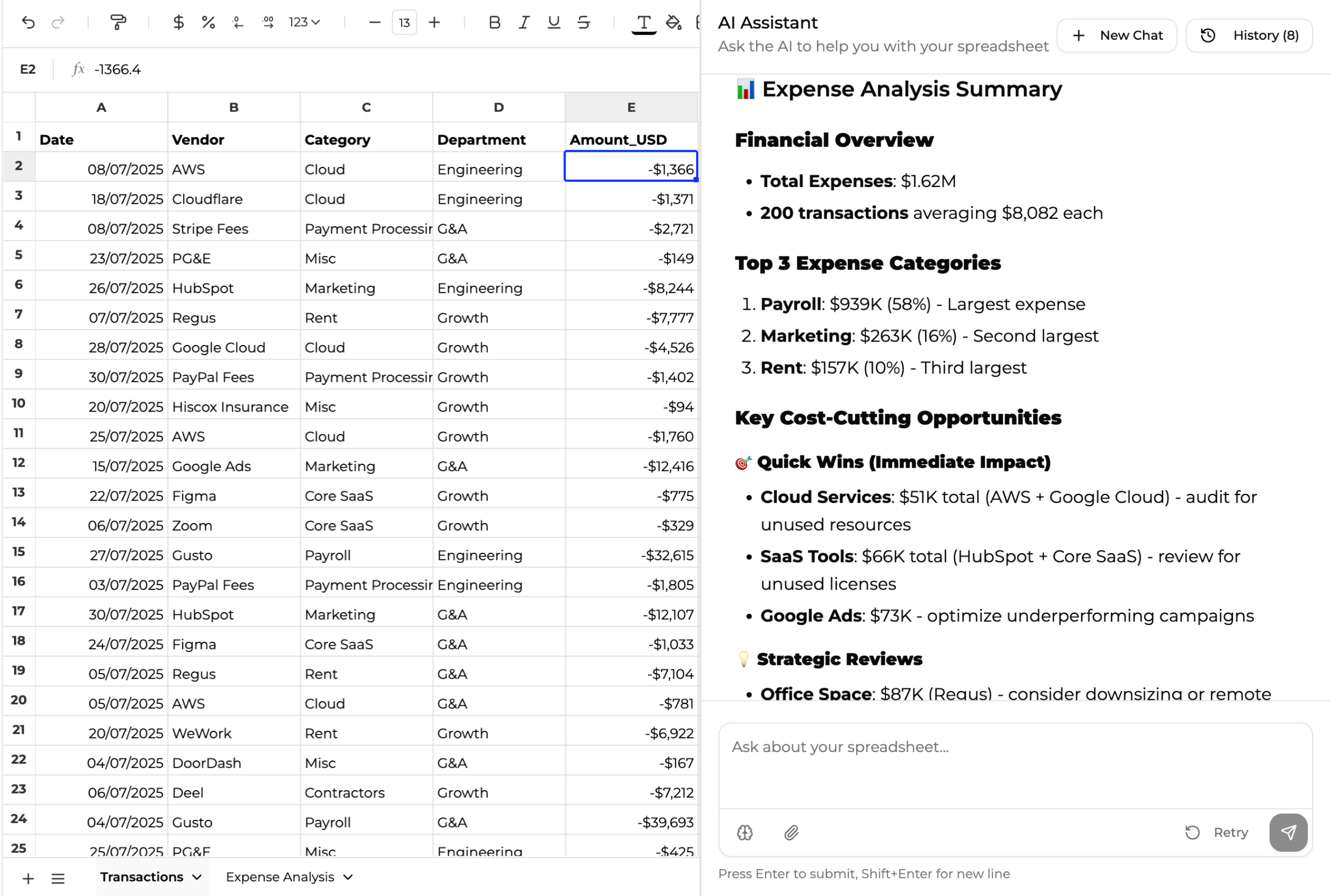The height and width of the screenshot is (896, 1344).
Task: Increase decimal places
Action: click(x=268, y=22)
